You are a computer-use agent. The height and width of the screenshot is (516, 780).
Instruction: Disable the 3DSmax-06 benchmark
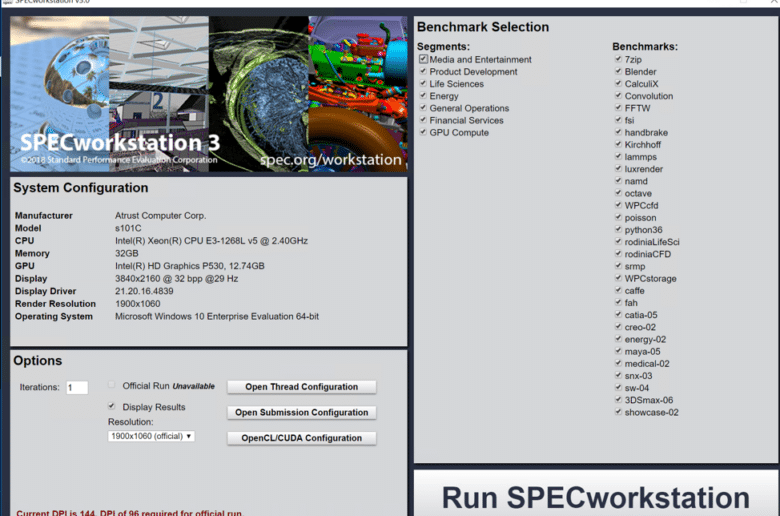tap(618, 400)
